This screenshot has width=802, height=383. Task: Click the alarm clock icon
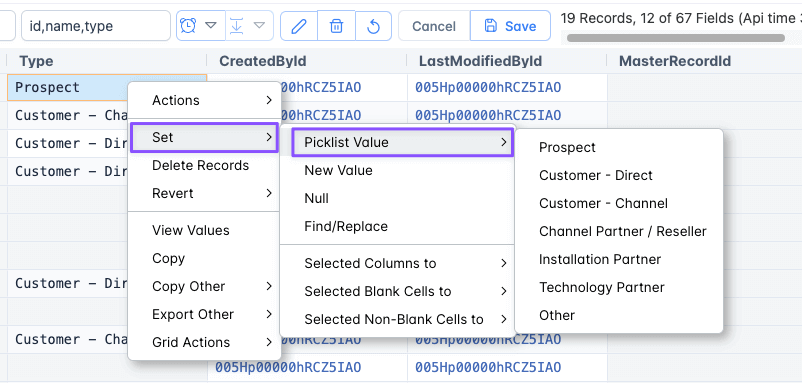[188, 26]
